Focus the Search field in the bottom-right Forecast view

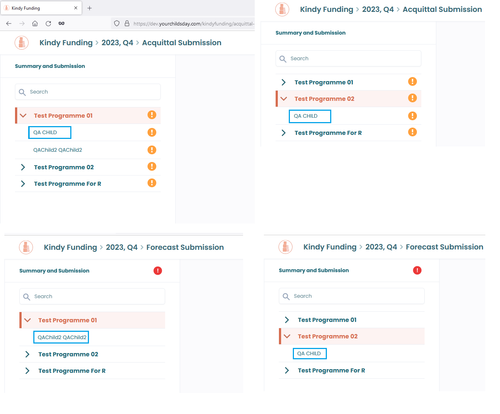(x=352, y=296)
